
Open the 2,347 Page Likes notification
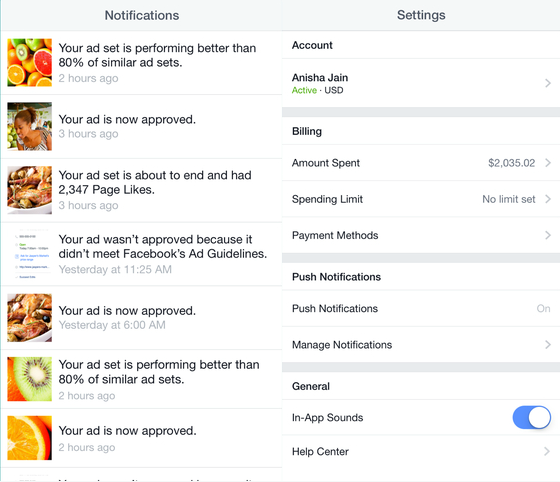[x=142, y=190]
